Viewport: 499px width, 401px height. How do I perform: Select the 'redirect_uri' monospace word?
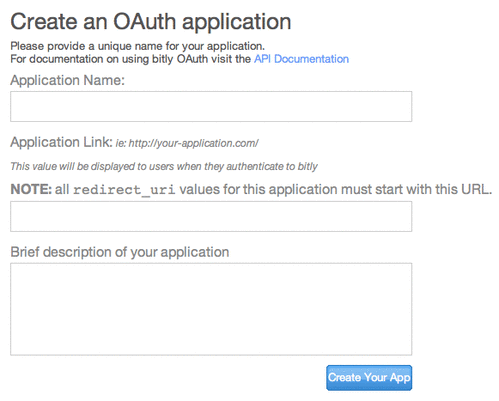click(124, 190)
